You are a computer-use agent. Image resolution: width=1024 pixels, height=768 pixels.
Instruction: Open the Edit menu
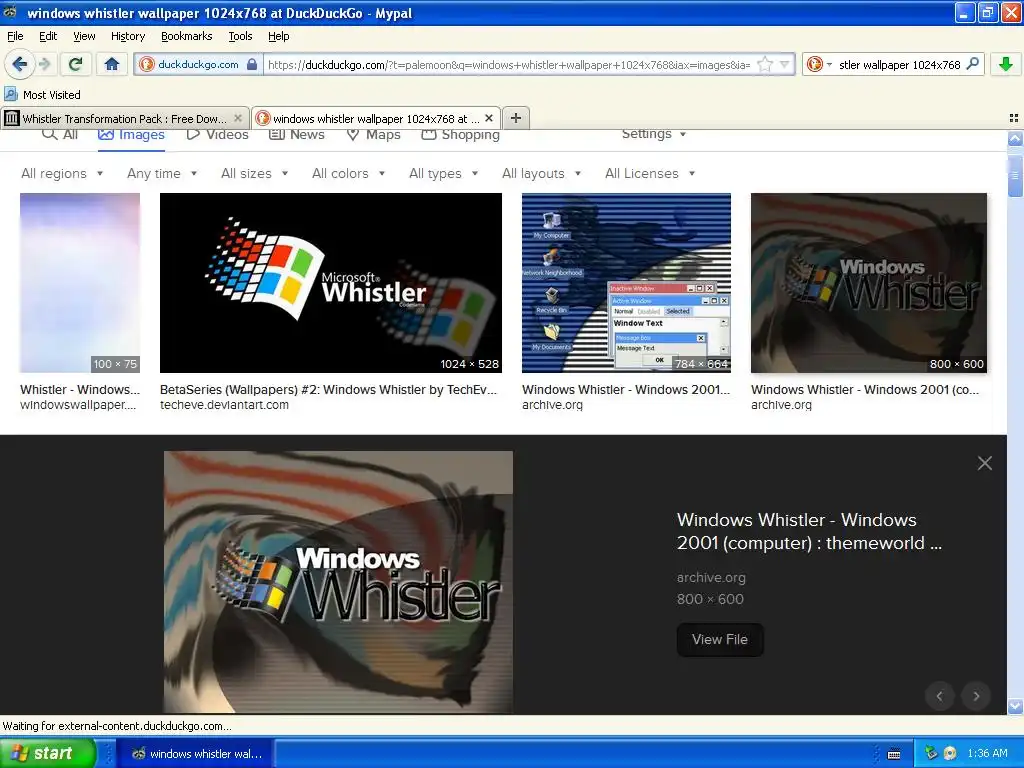click(48, 36)
